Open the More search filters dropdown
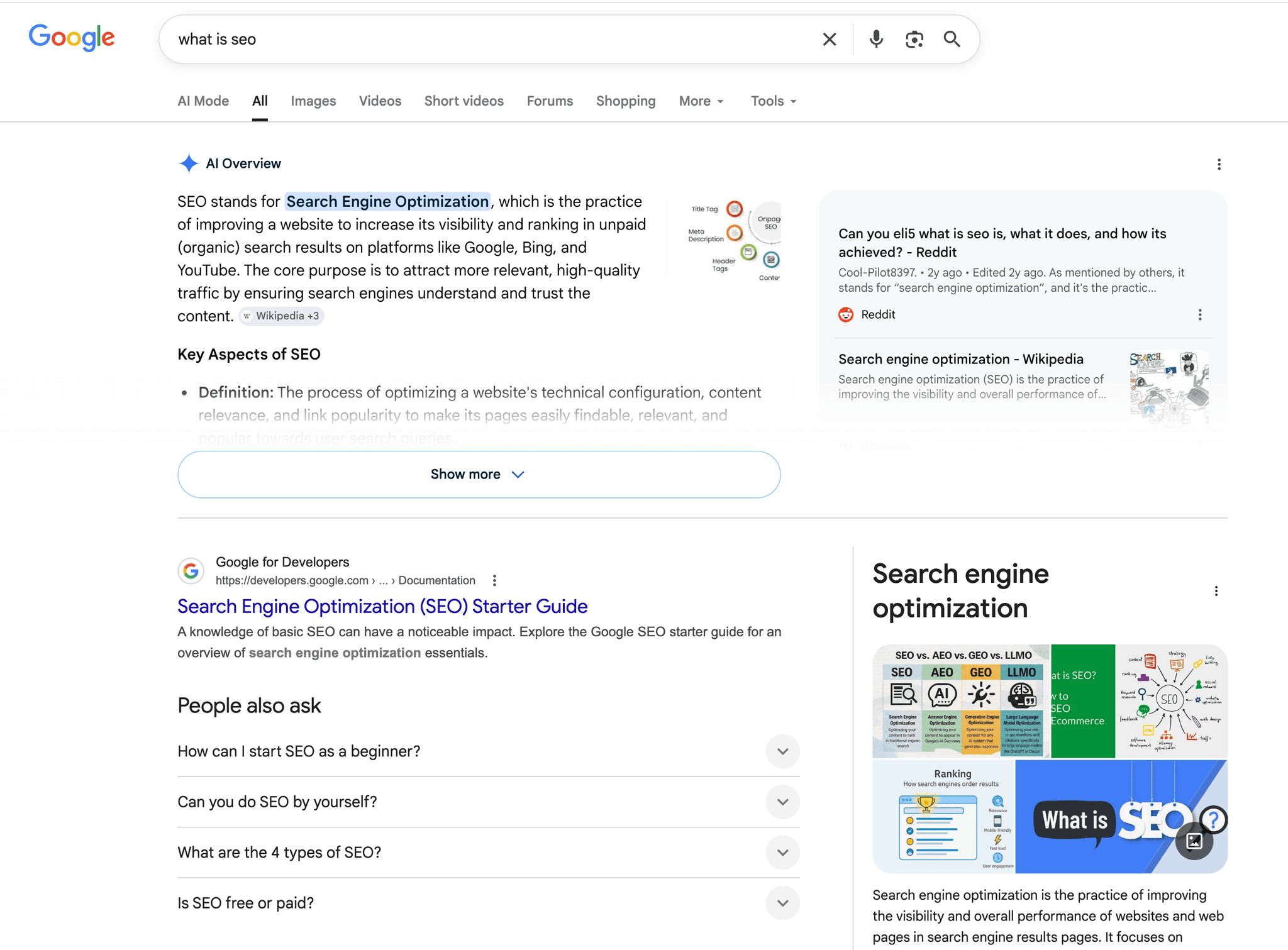1288x950 pixels. [701, 101]
